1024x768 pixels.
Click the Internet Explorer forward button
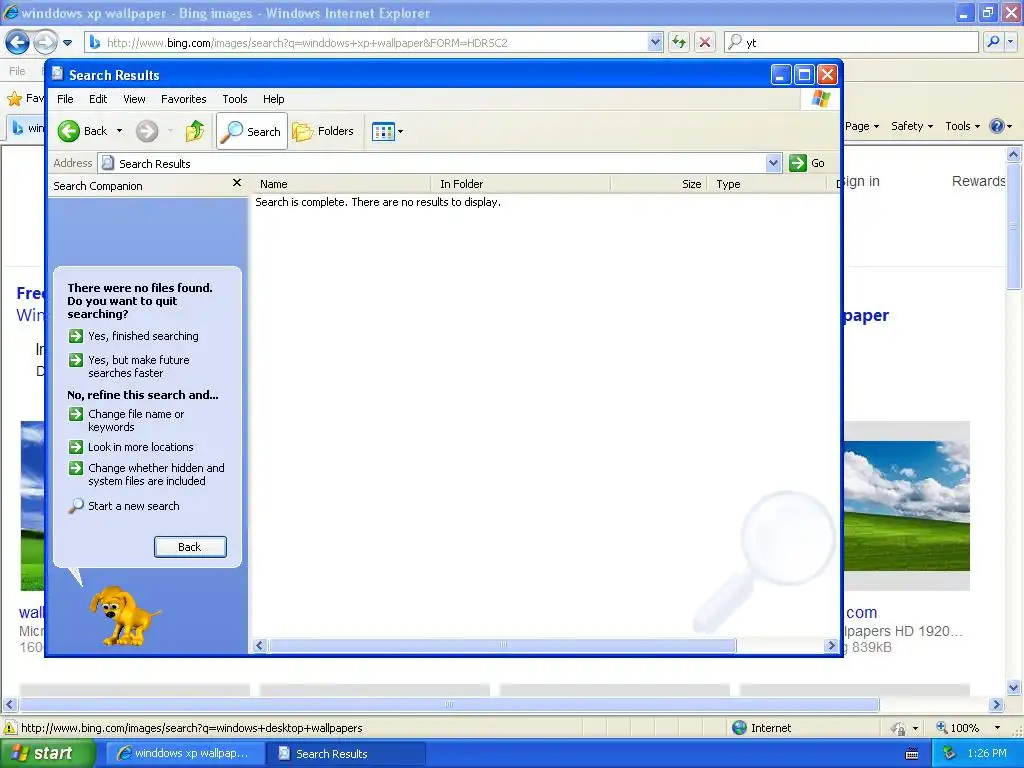(45, 43)
